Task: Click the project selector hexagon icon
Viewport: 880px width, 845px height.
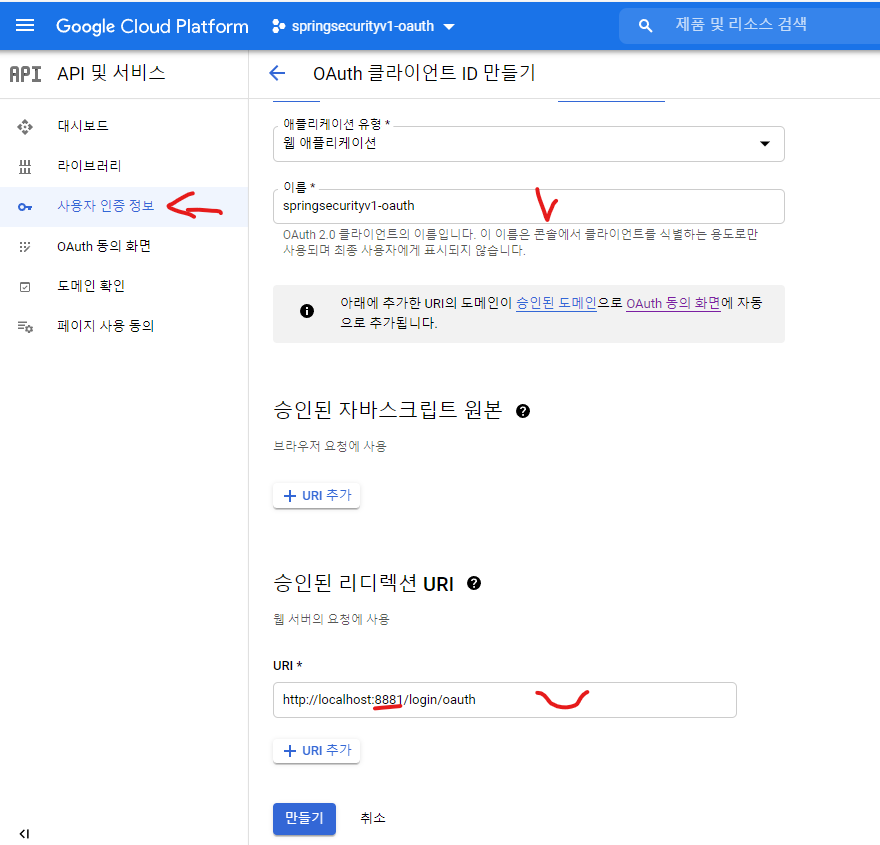Action: point(278,26)
